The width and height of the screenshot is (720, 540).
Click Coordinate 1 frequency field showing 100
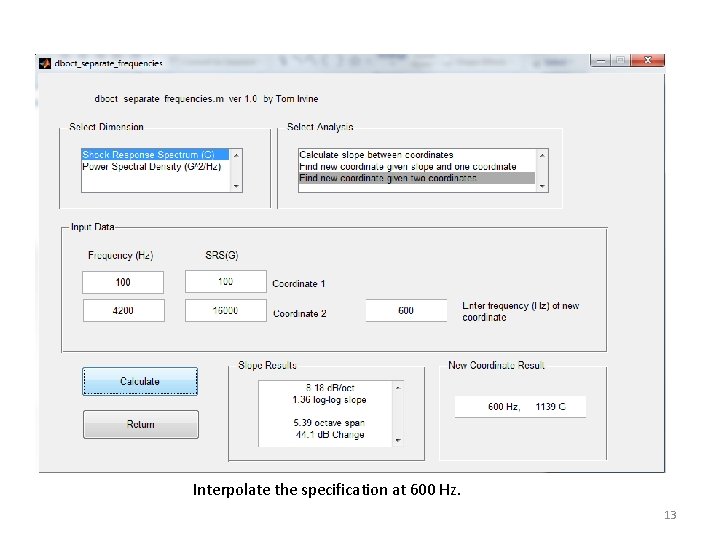(123, 282)
